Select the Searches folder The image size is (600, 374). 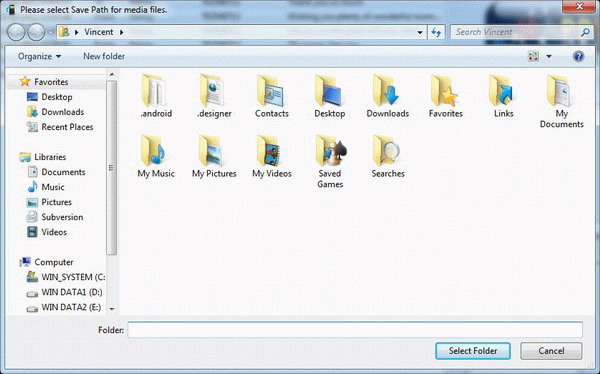tap(388, 156)
